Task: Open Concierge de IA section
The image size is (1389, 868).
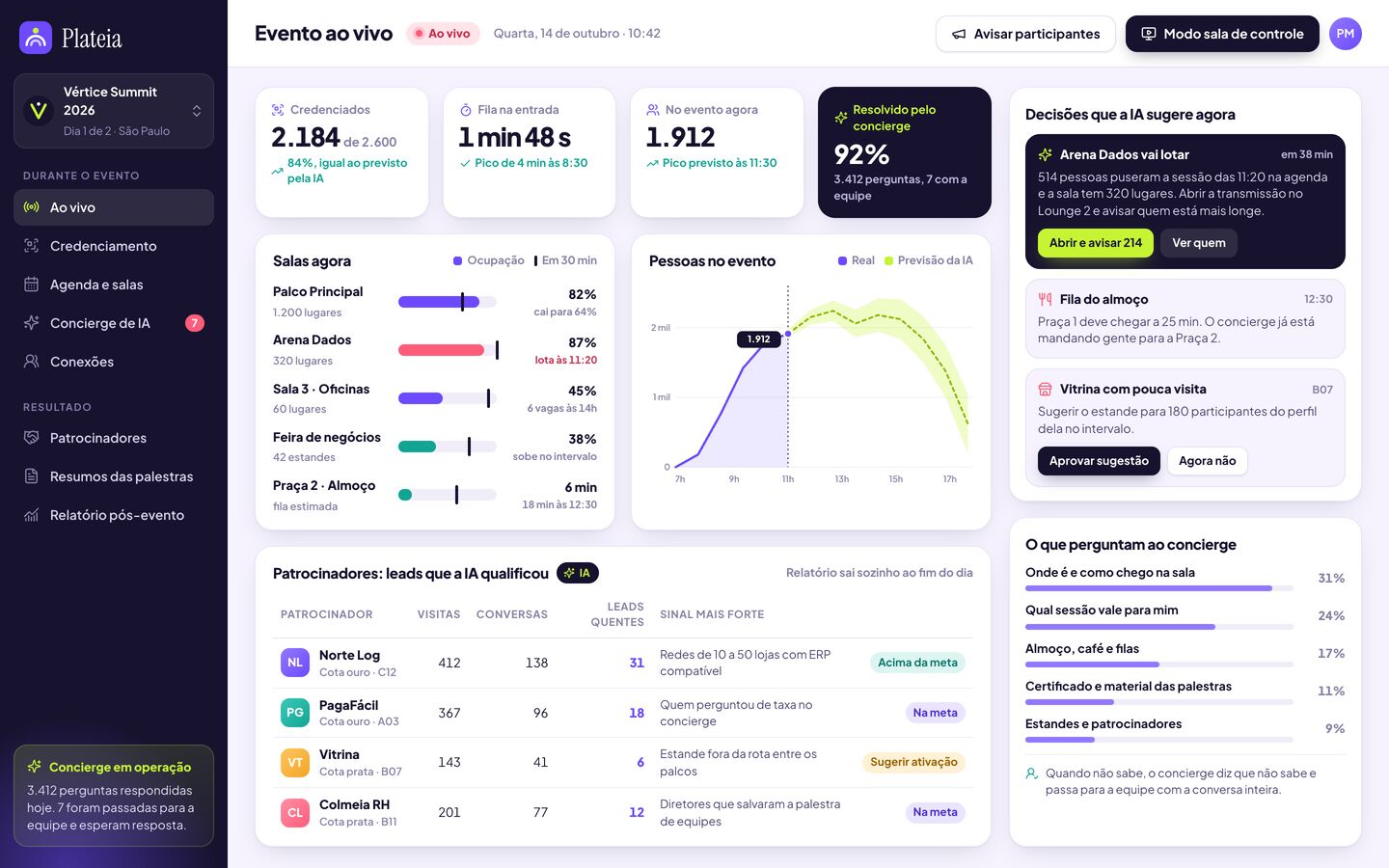Action: tap(114, 323)
